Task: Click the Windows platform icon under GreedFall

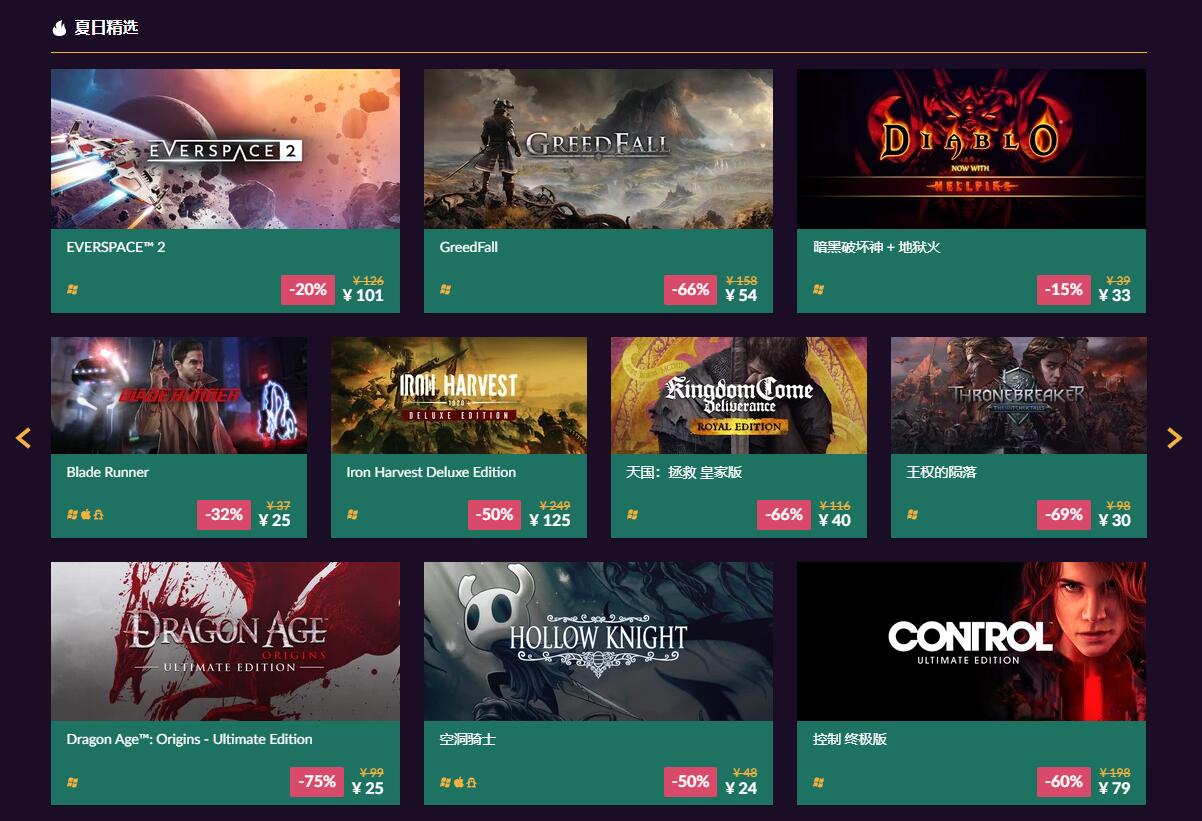Action: coord(445,290)
